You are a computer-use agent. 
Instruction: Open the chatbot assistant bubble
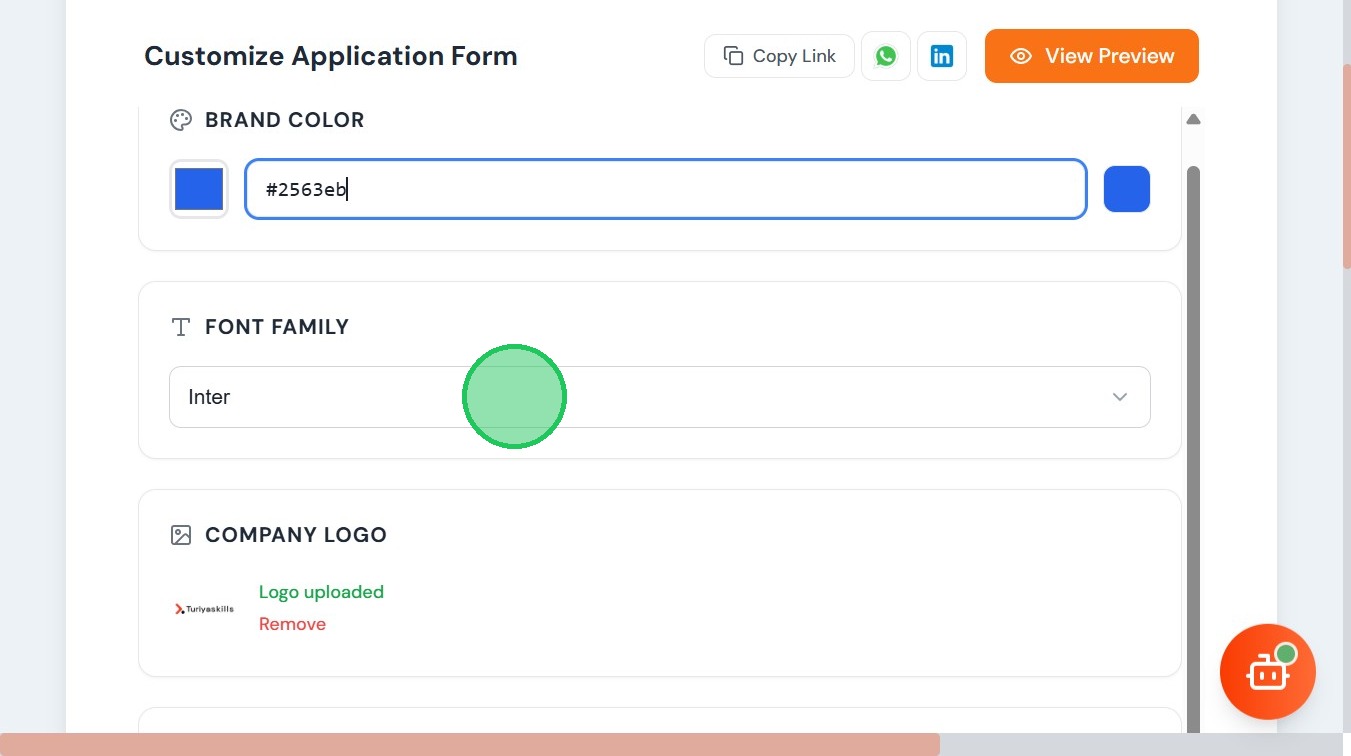[x=1267, y=672]
